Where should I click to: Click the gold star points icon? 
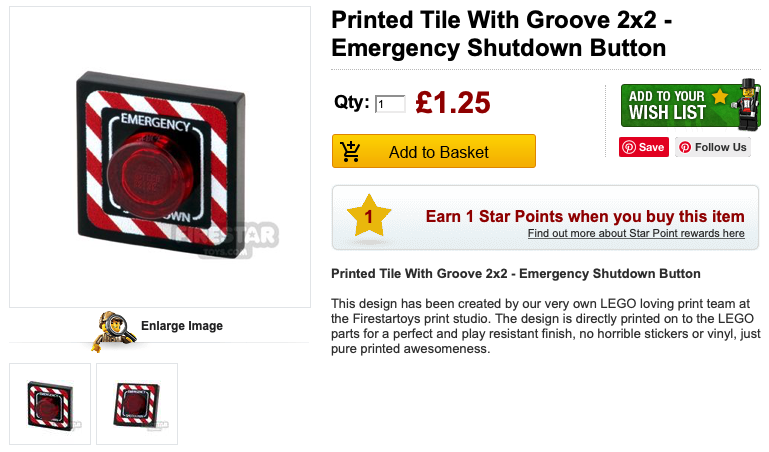click(369, 216)
